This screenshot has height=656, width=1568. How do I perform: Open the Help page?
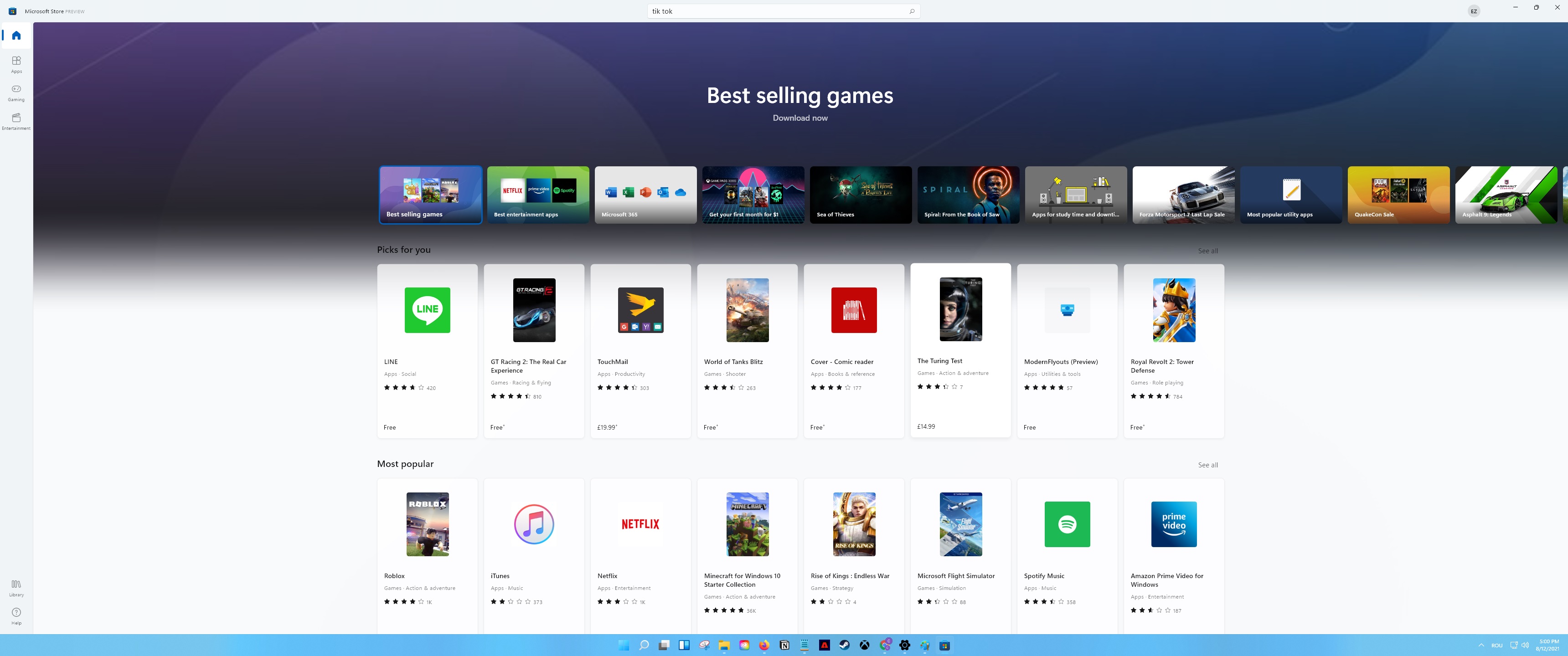(x=16, y=615)
